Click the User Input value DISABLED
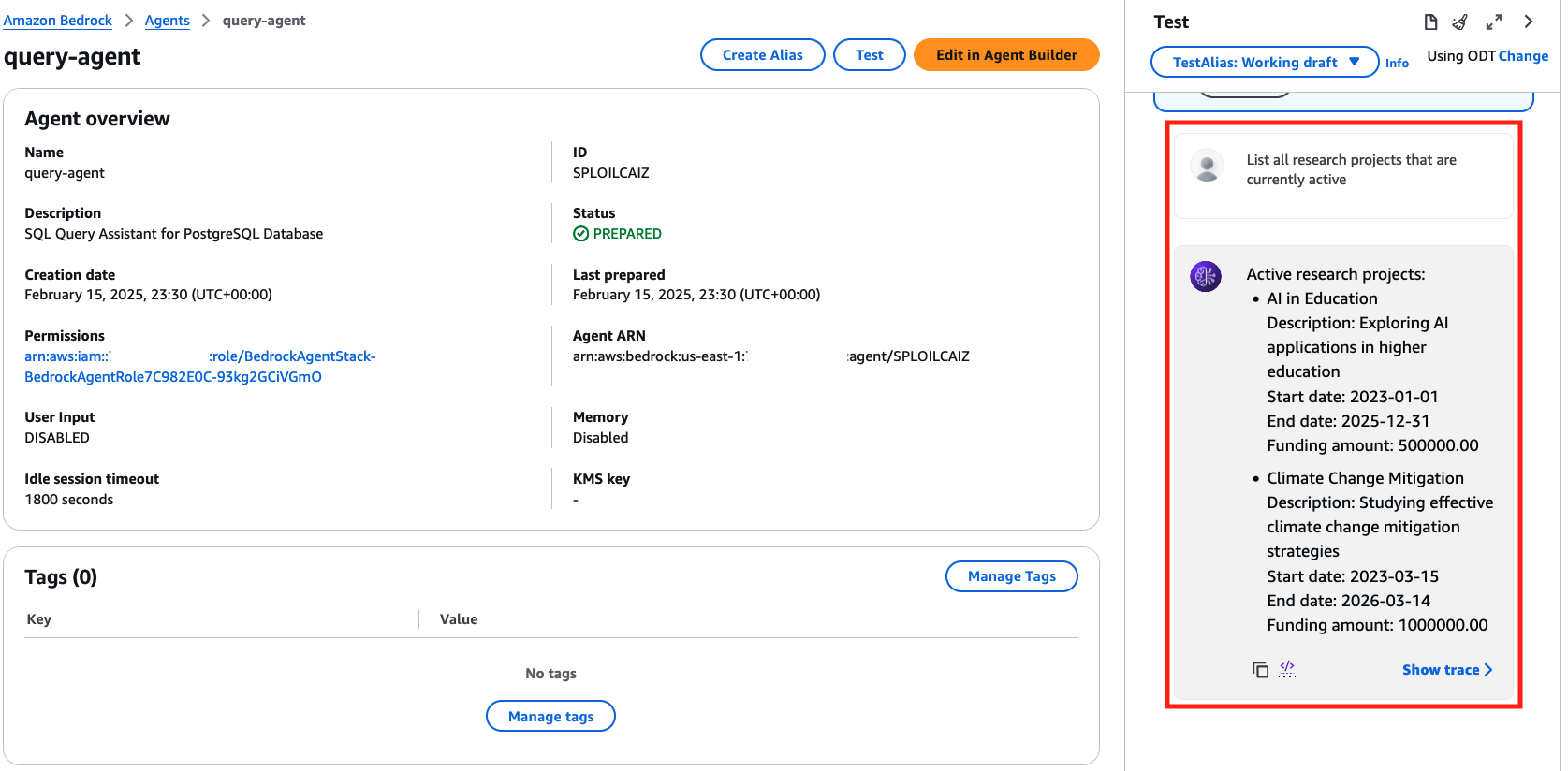1568x771 pixels. pos(57,438)
